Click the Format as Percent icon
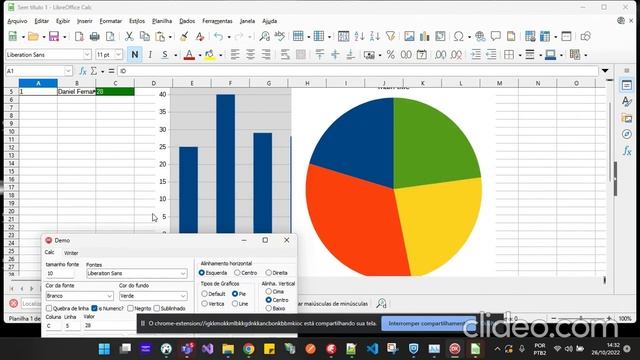Screen dimensions: 640x360 click(x=391, y=55)
